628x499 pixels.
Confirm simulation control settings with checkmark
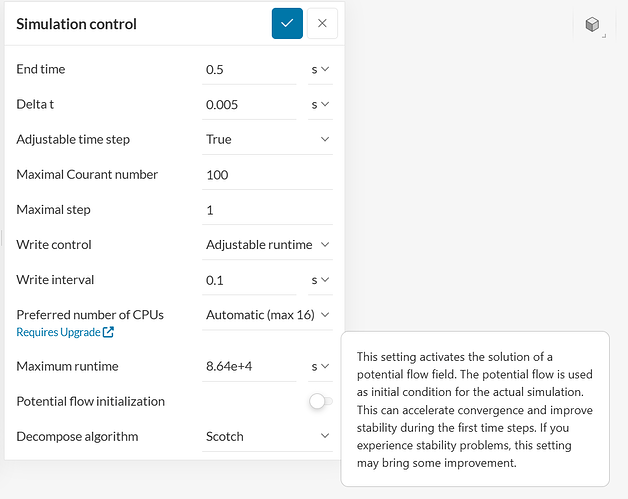(x=287, y=23)
